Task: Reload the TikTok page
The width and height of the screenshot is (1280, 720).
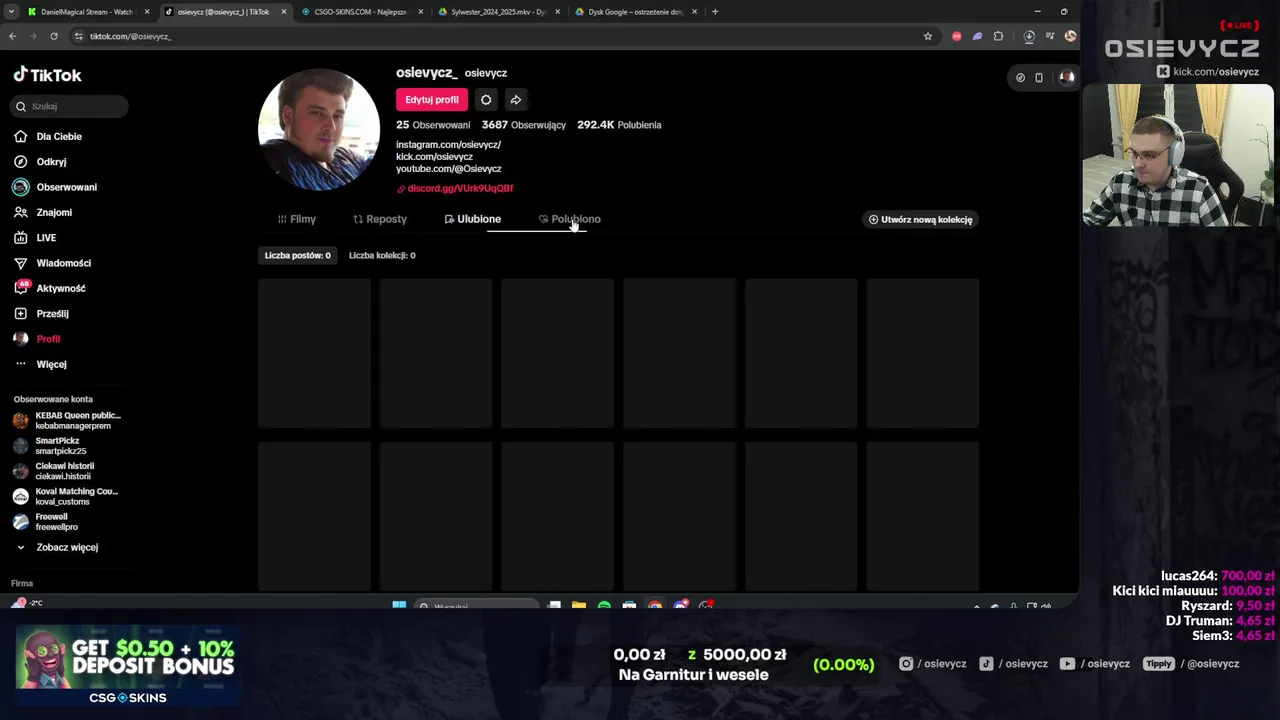Action: click(54, 36)
